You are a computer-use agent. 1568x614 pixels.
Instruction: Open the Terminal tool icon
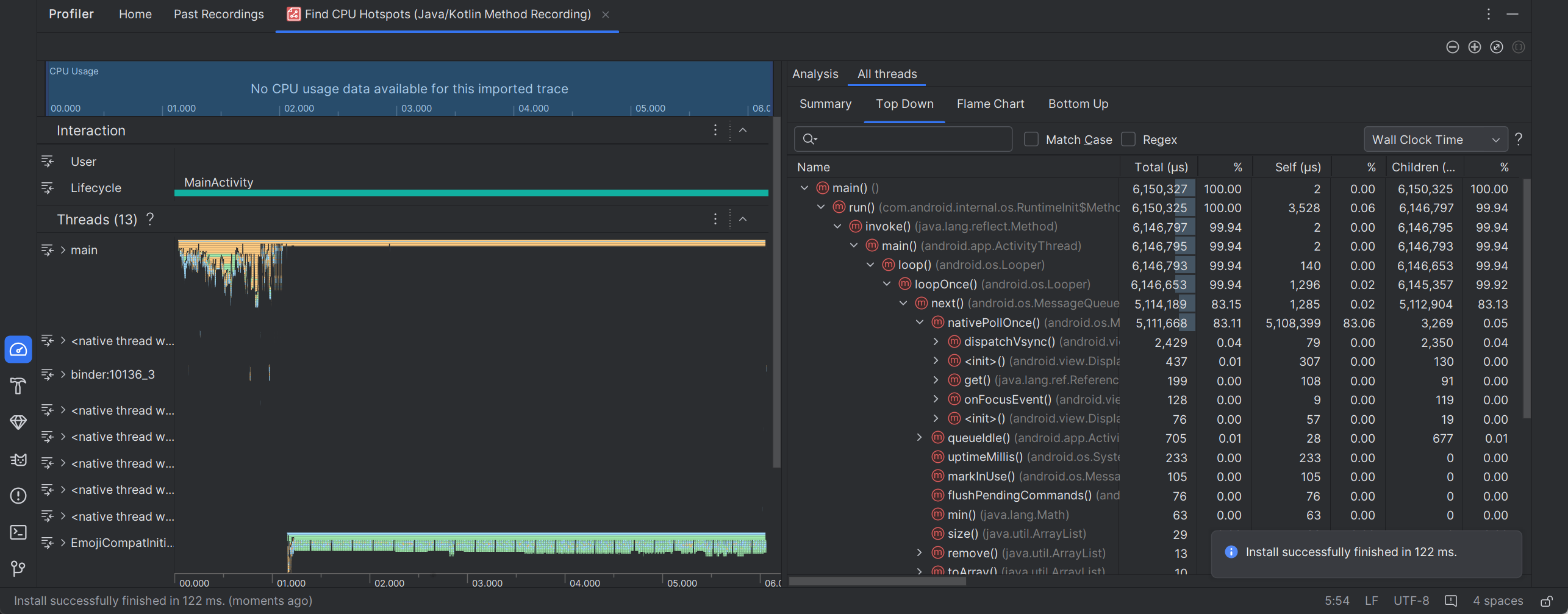coord(18,532)
